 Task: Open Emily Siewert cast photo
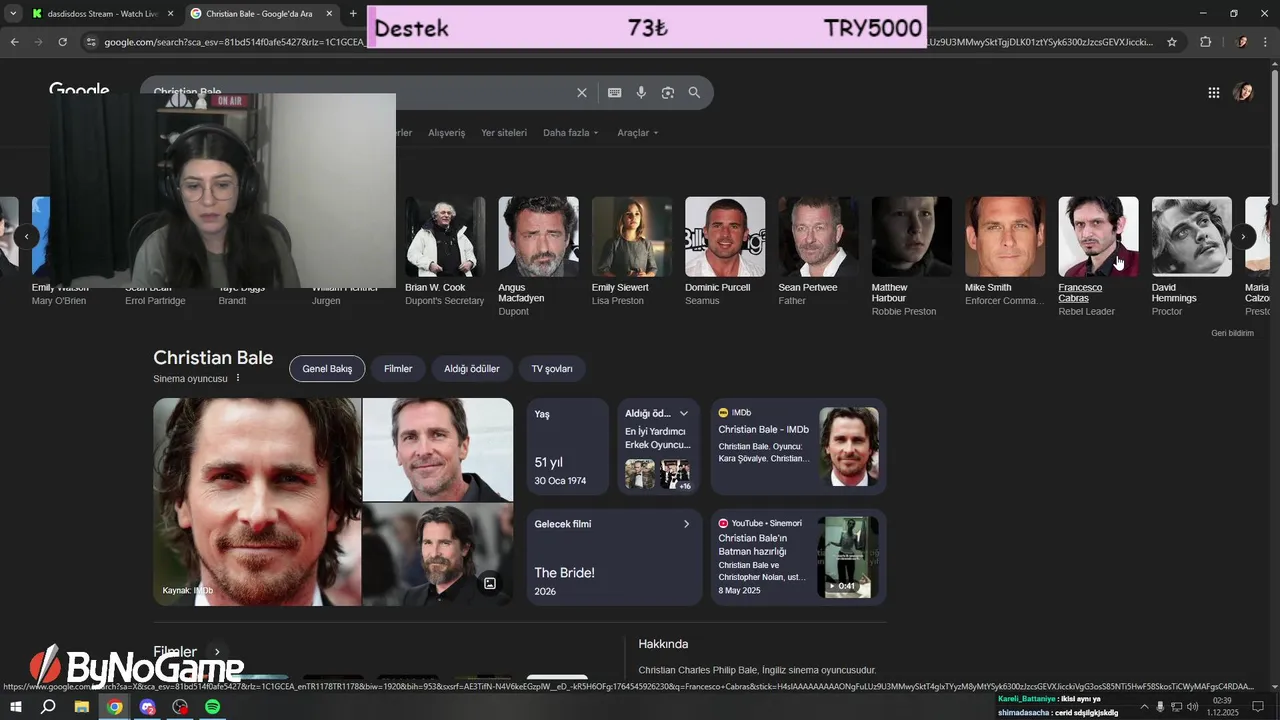click(631, 237)
